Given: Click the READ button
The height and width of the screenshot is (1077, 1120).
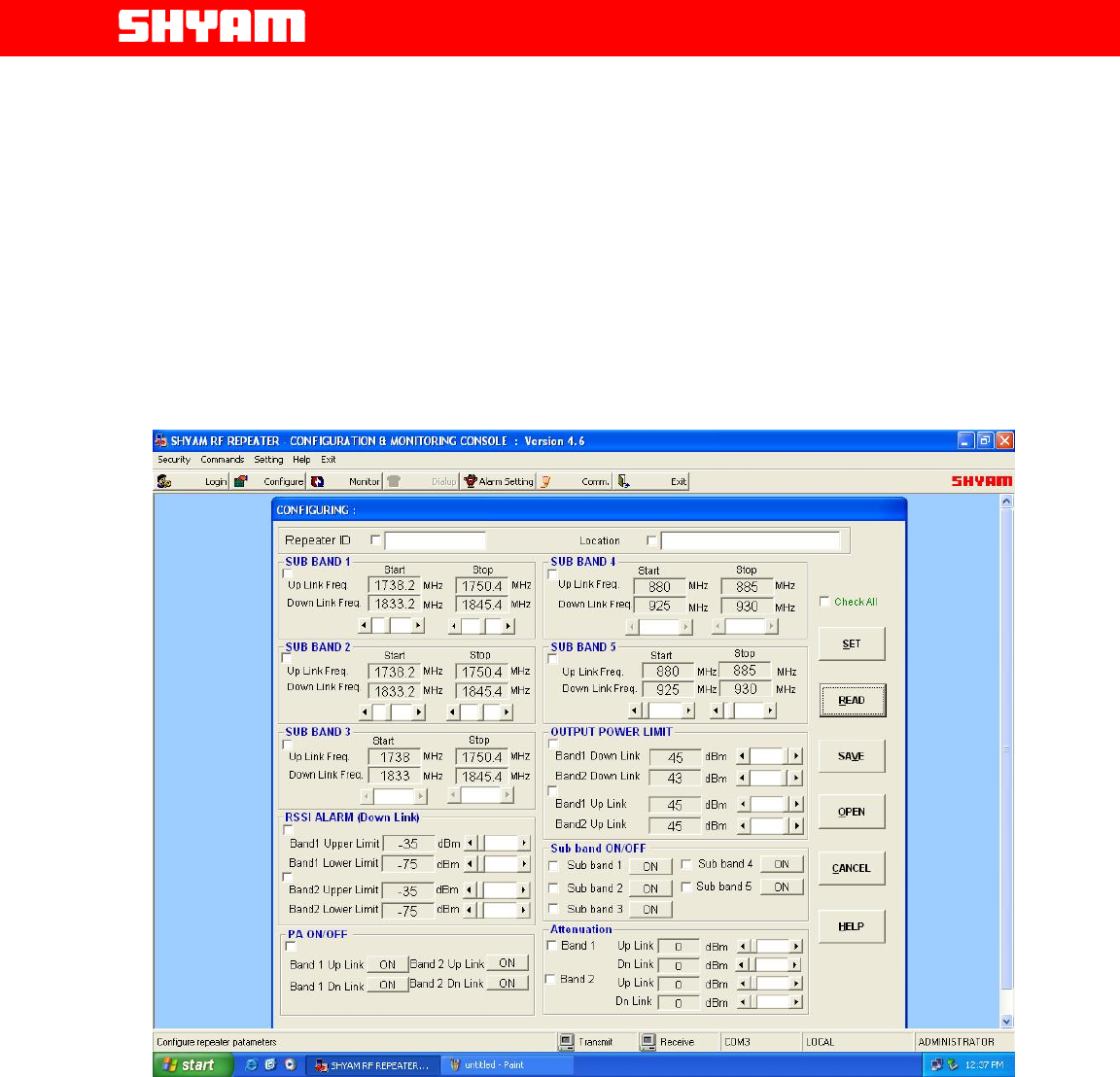Looking at the screenshot, I should point(852,700).
